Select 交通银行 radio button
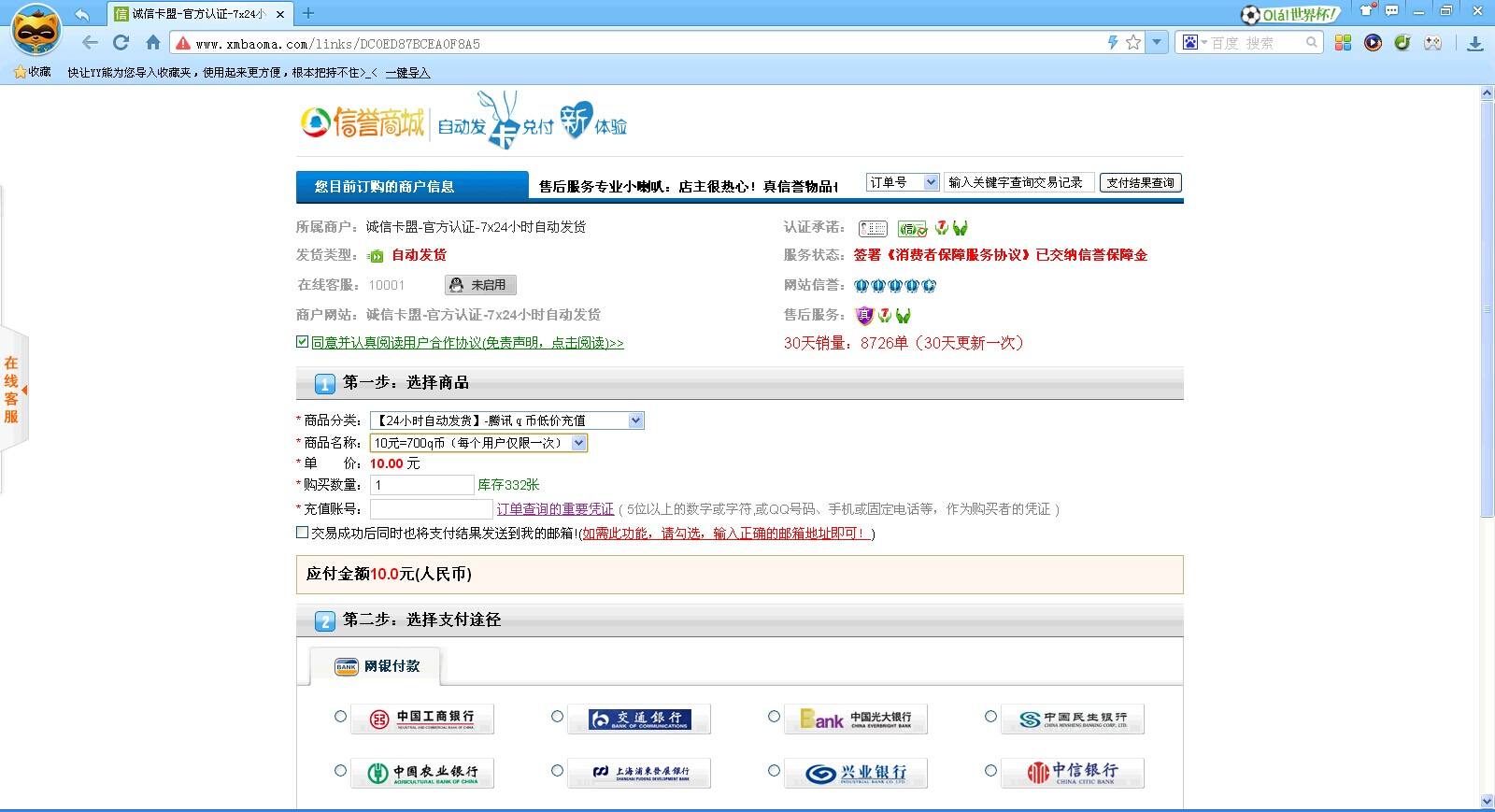Viewport: 1495px width, 812px height. tap(557, 717)
